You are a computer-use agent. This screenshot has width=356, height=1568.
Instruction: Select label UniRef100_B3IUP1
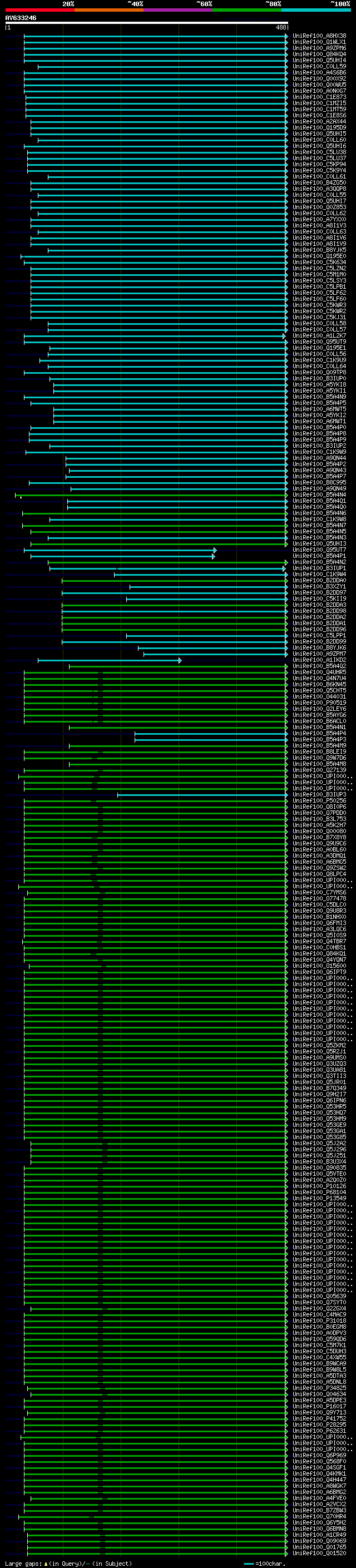(x=319, y=568)
